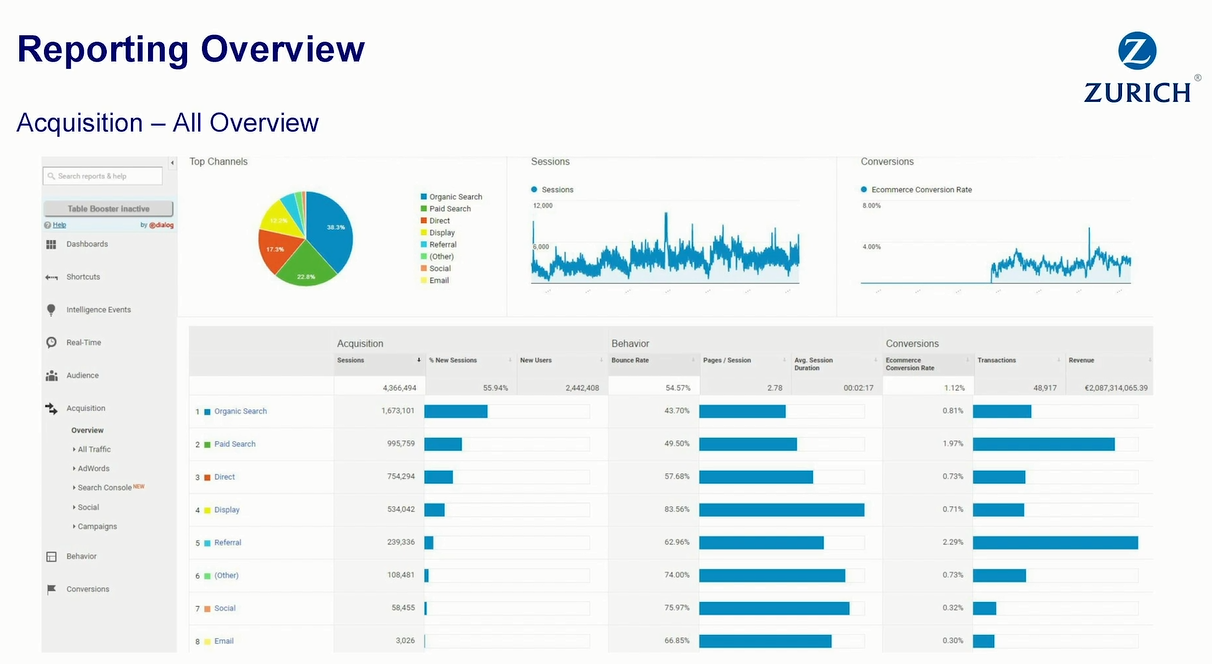This screenshot has height=664, width=1212.
Task: Click the Search reports & help field
Action: click(x=103, y=176)
